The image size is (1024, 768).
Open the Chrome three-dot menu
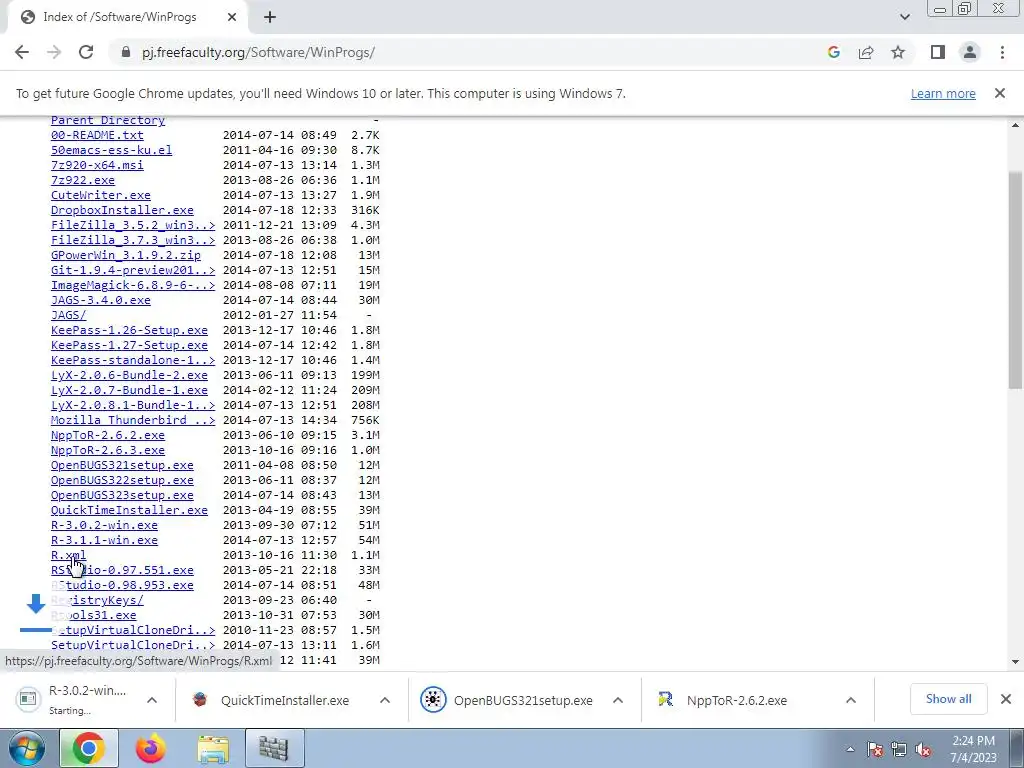(1002, 52)
